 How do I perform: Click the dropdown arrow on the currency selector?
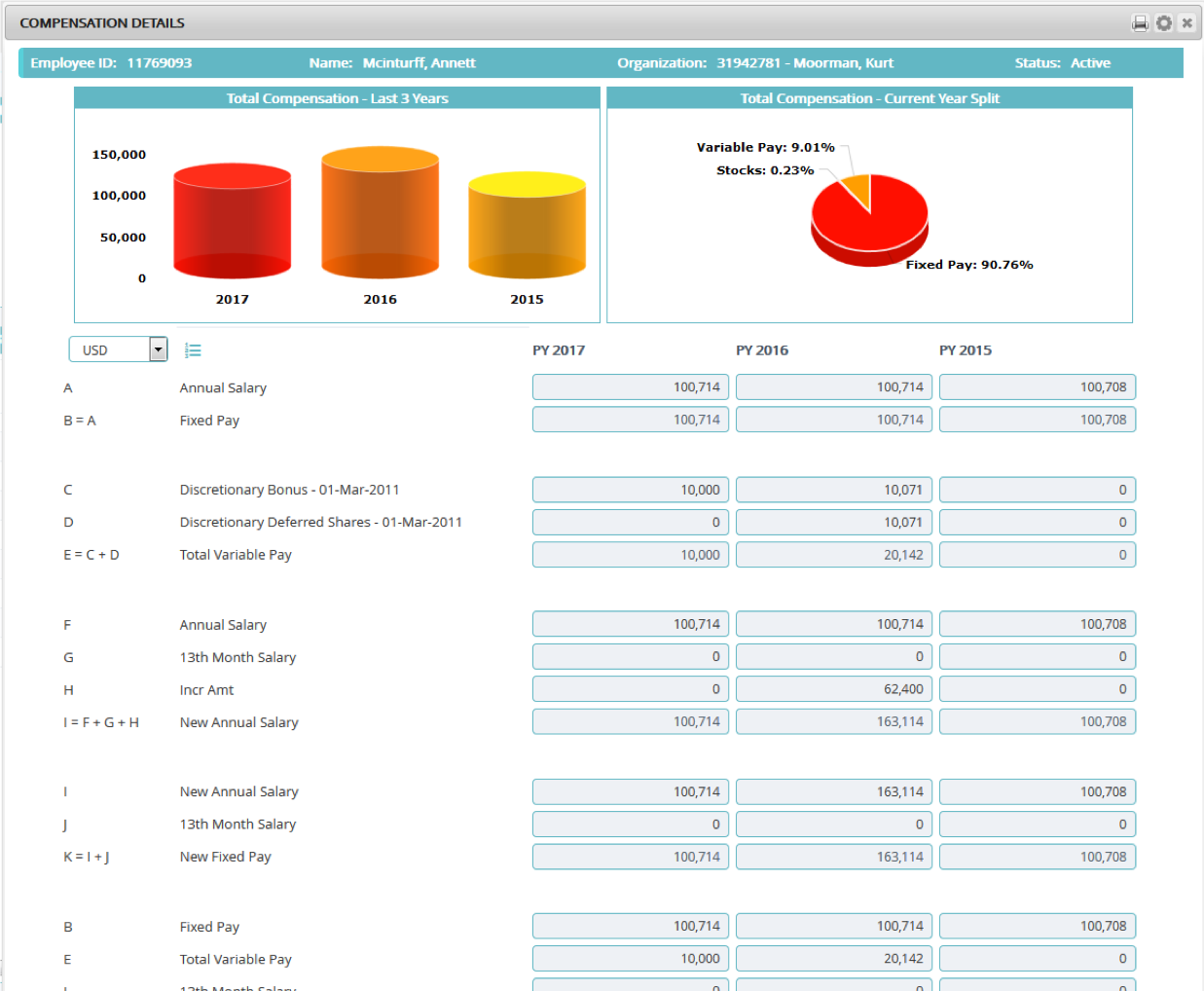[156, 349]
